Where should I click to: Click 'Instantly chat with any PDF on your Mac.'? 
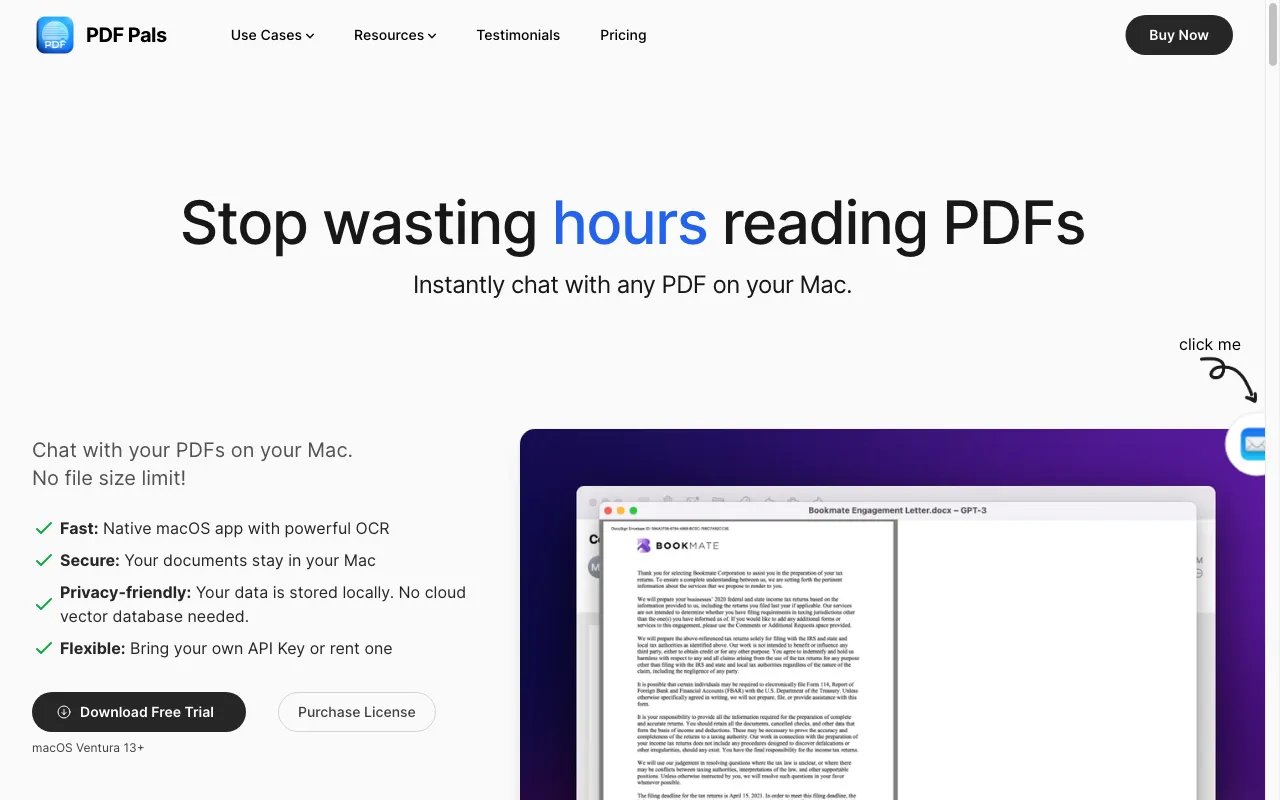click(x=633, y=285)
